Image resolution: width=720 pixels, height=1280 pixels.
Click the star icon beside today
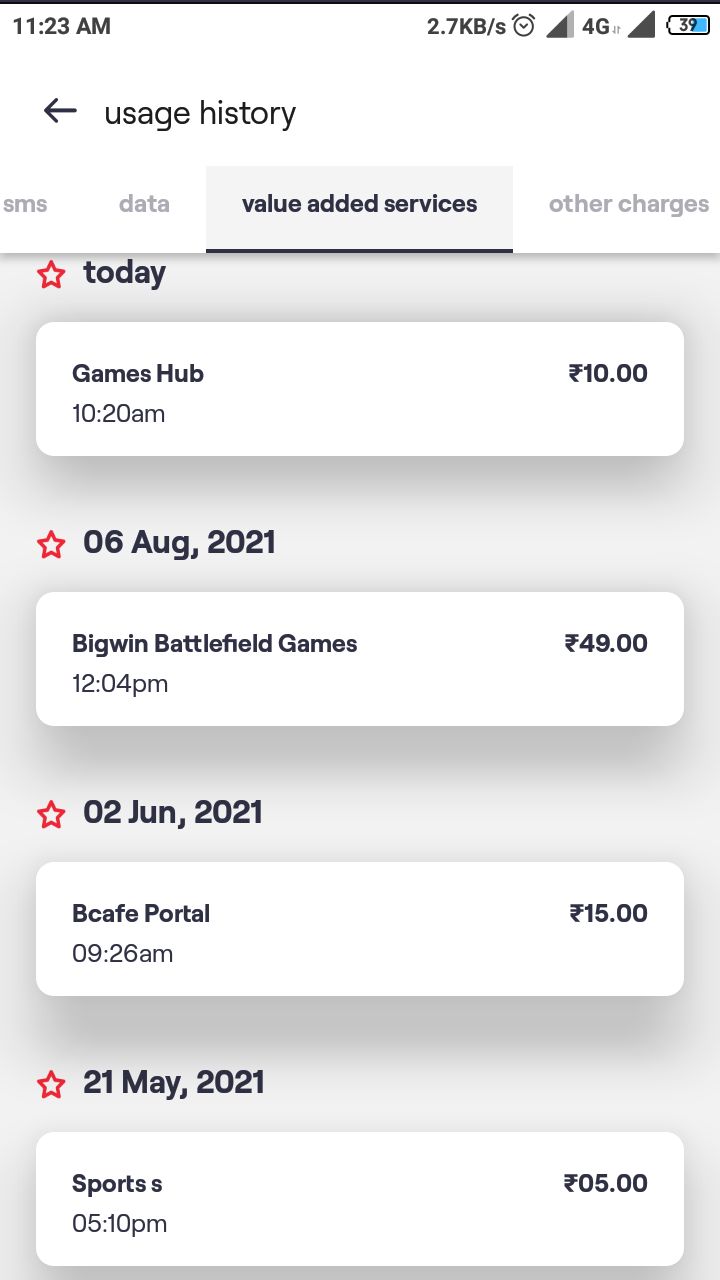coord(51,275)
